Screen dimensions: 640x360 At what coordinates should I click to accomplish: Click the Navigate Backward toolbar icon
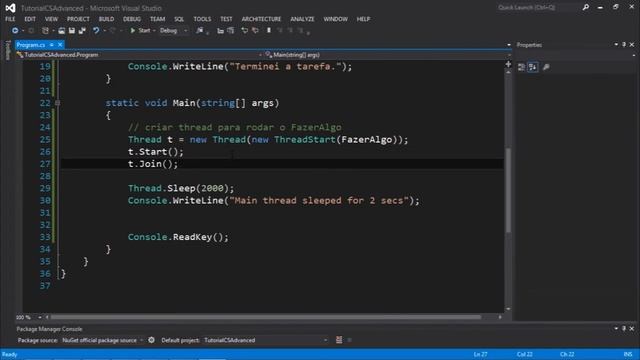pyautogui.click(x=15, y=31)
